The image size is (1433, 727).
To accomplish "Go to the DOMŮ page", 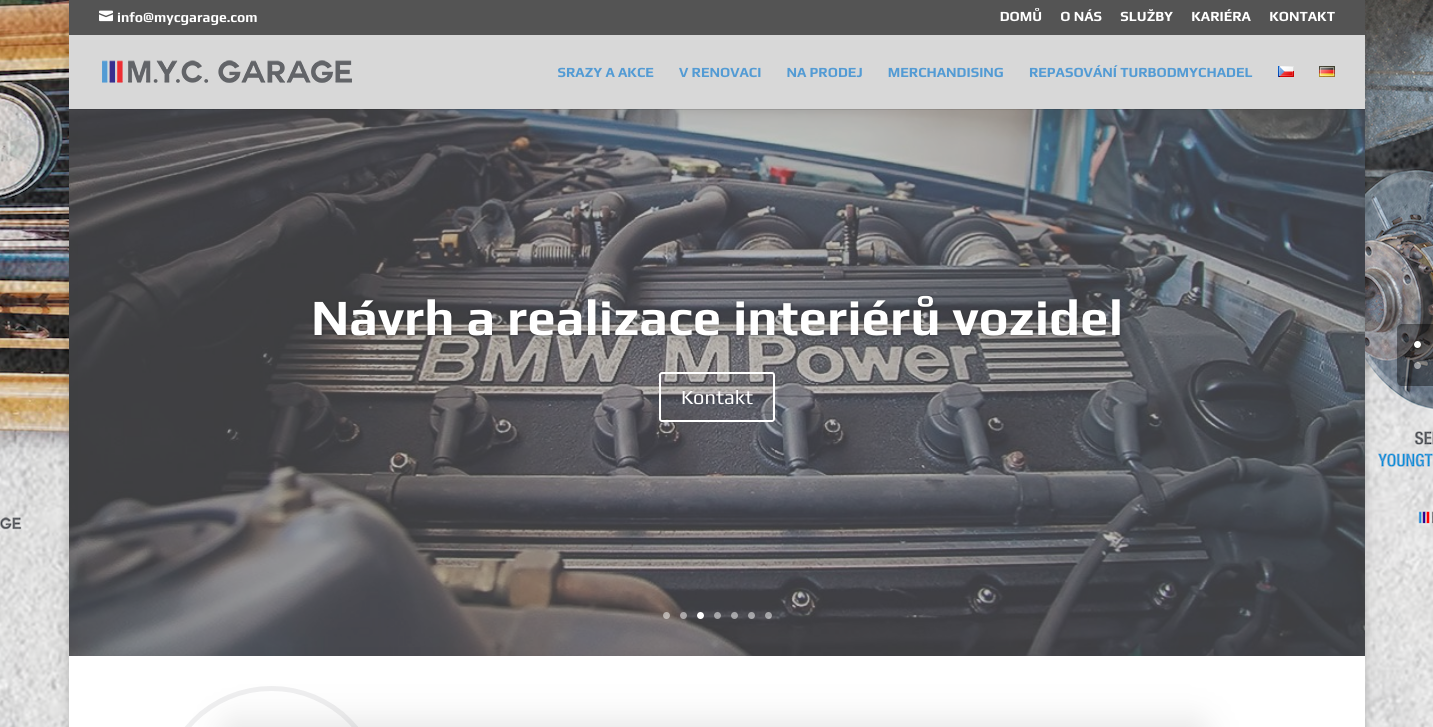I will pyautogui.click(x=1021, y=16).
